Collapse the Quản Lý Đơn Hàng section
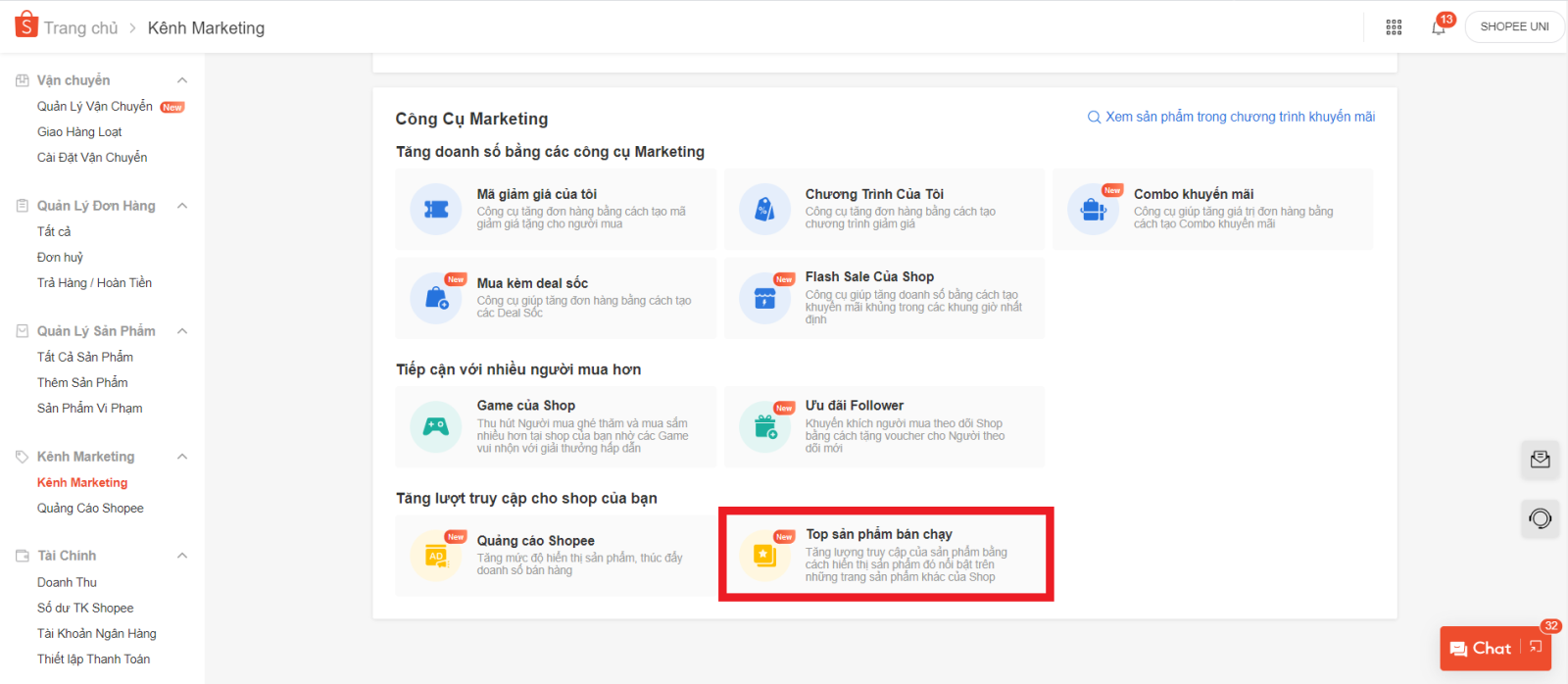This screenshot has height=684, width=1568. 182,206
